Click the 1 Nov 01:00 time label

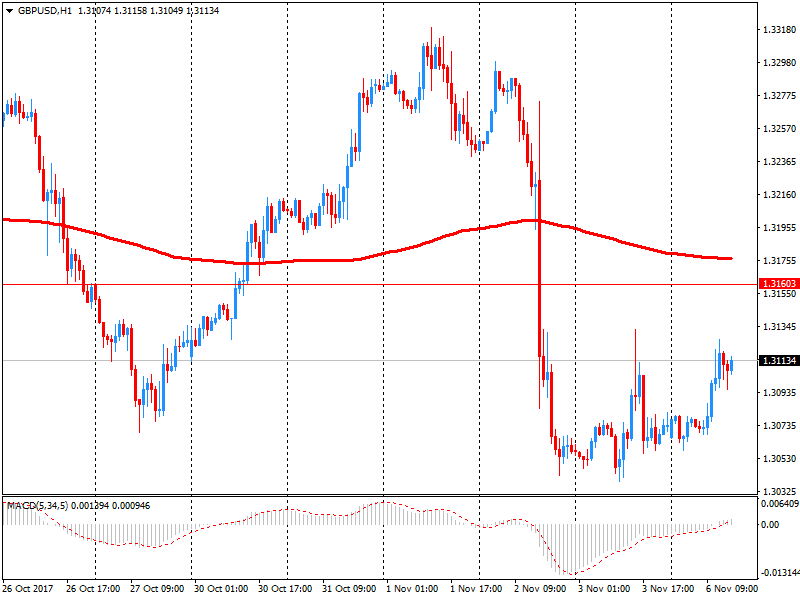[412, 589]
